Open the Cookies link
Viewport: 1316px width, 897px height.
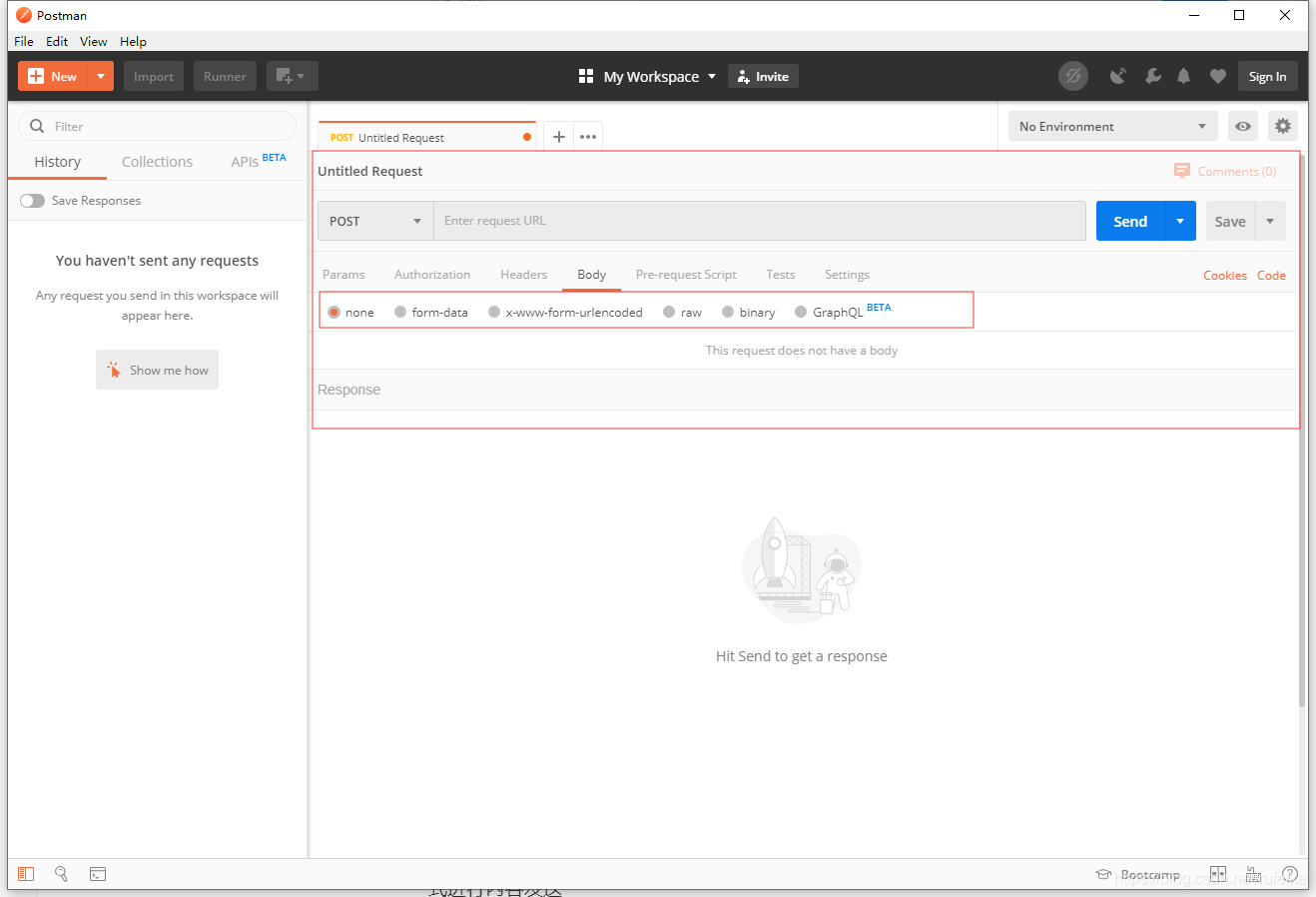pyautogui.click(x=1225, y=275)
